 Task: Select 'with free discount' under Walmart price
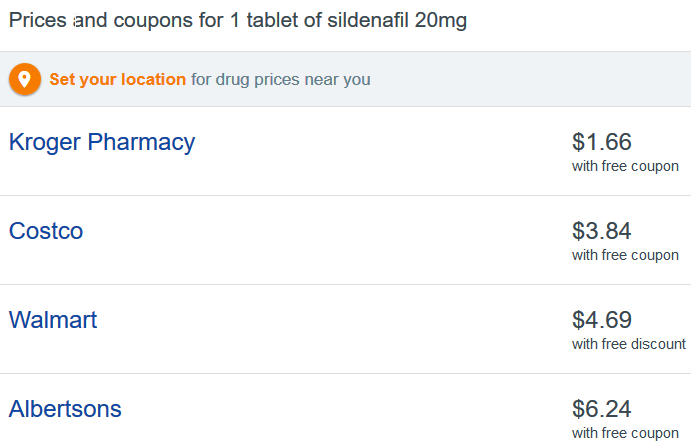click(628, 344)
